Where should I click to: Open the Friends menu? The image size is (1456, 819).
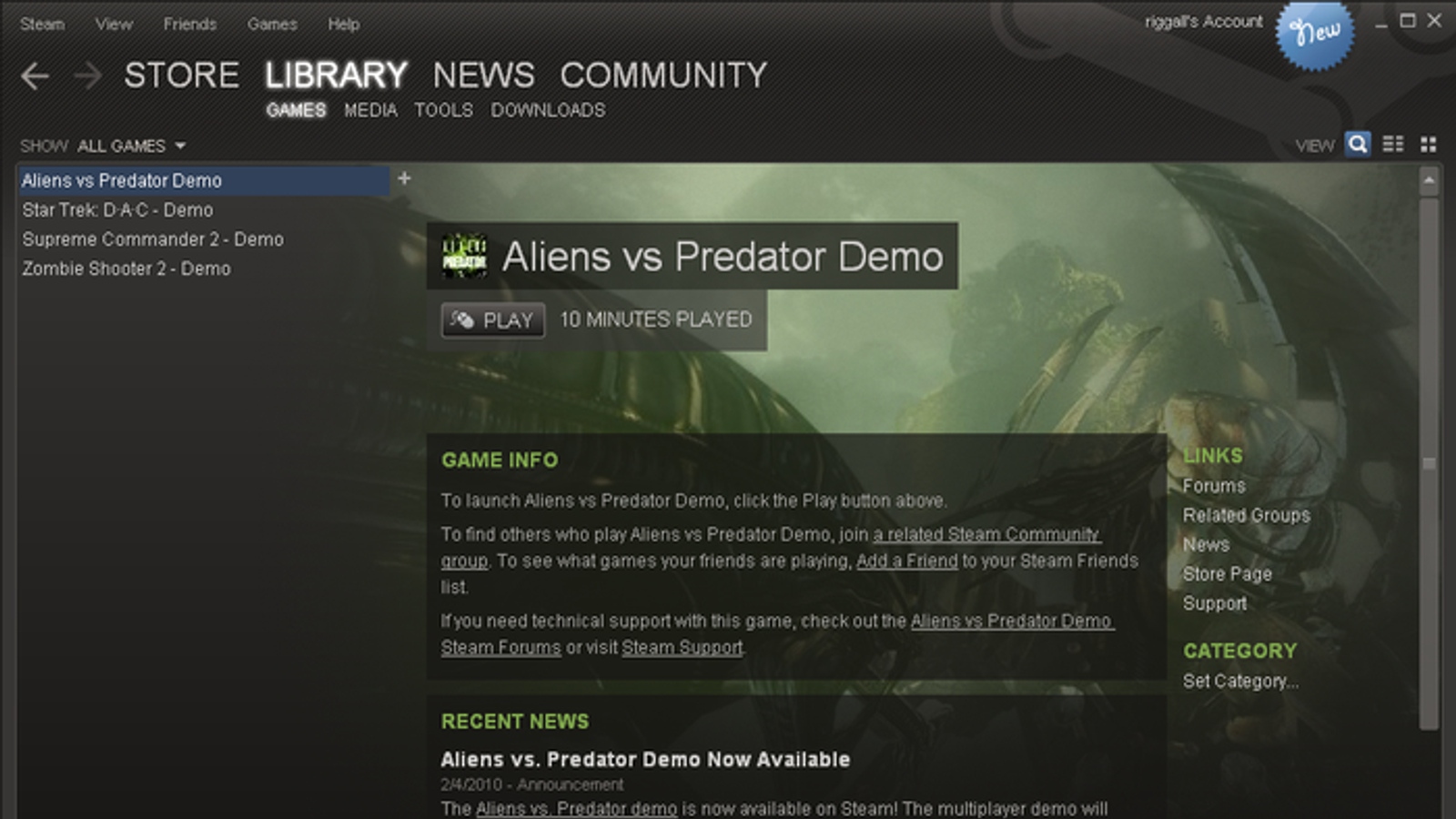pos(189,24)
